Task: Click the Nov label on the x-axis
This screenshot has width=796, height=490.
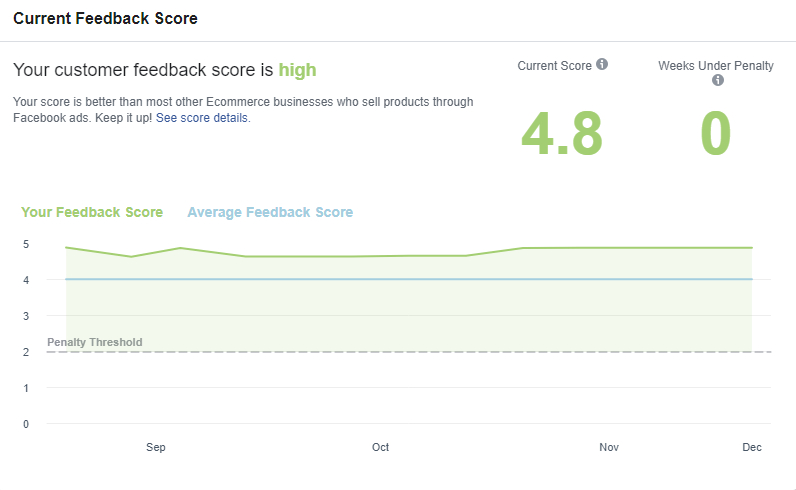Action: pyautogui.click(x=608, y=447)
